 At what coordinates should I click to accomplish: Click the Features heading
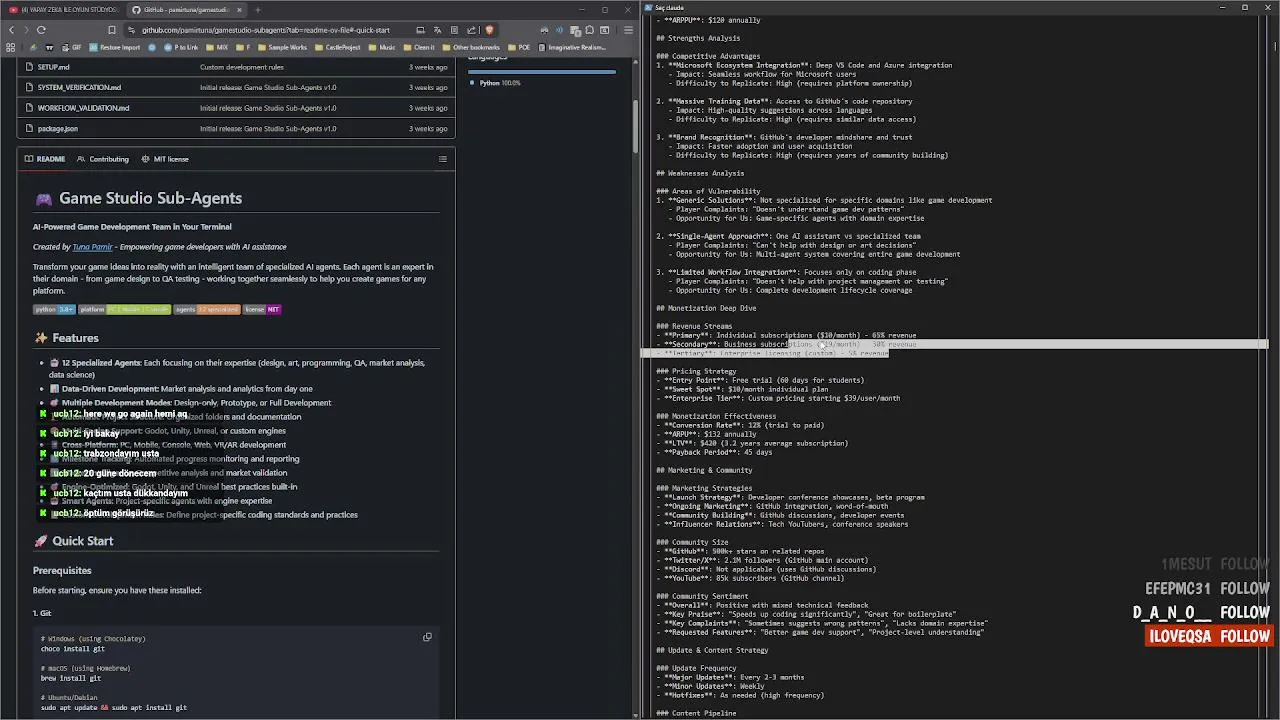(x=75, y=338)
